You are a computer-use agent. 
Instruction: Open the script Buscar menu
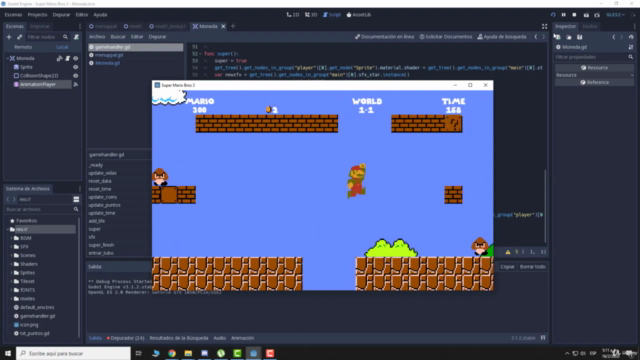point(118,37)
